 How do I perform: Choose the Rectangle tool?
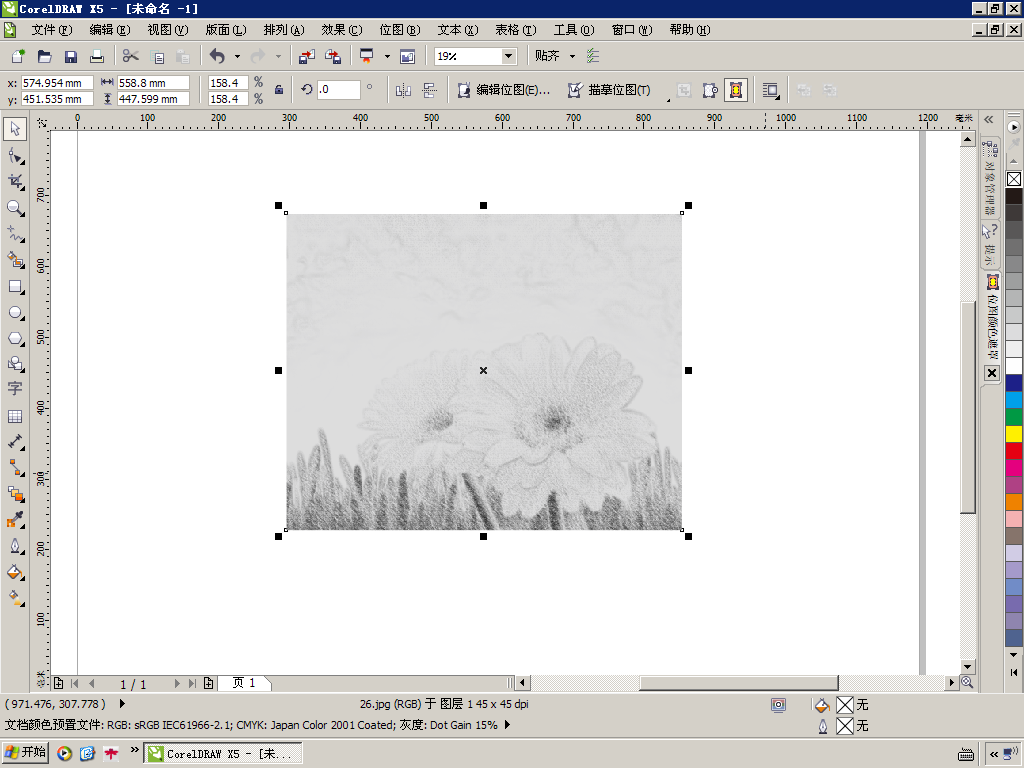(x=15, y=287)
